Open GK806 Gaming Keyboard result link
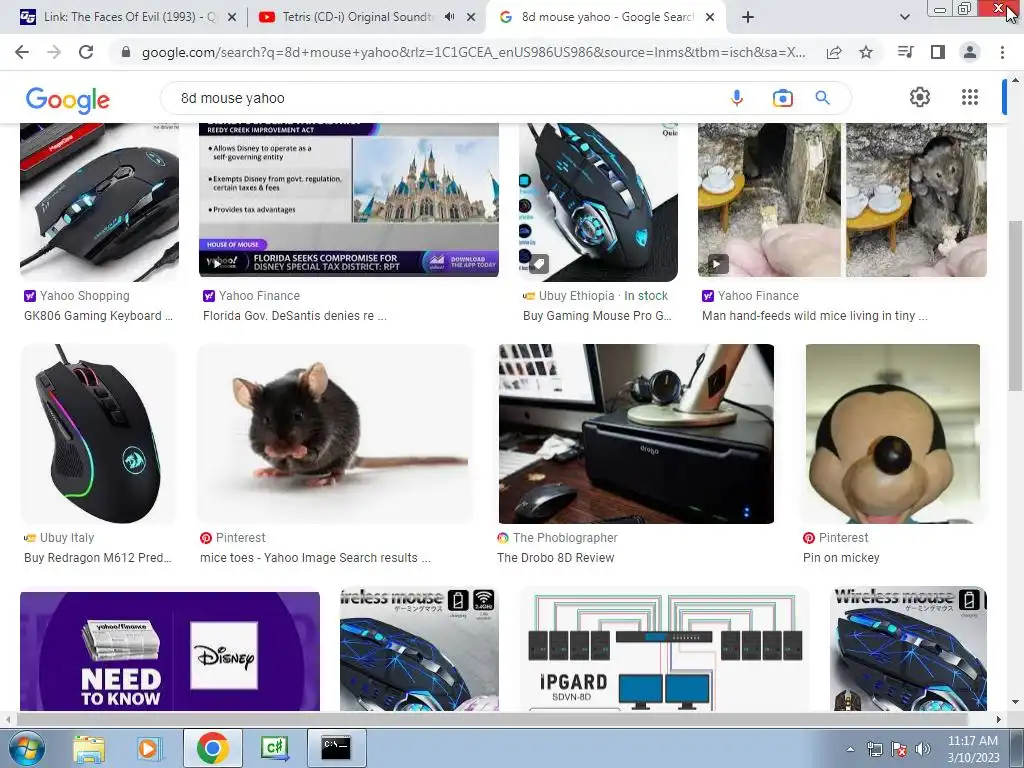Image resolution: width=1024 pixels, height=768 pixels. 98,315
